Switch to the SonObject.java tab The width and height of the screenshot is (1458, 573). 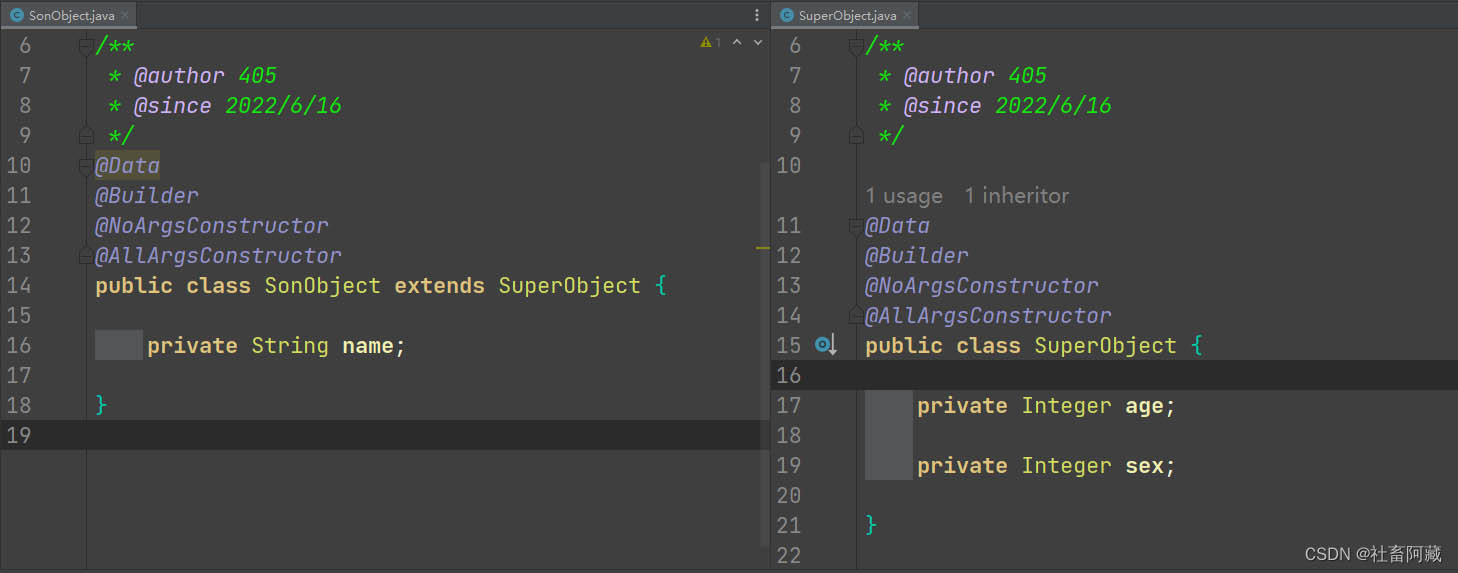(70, 15)
